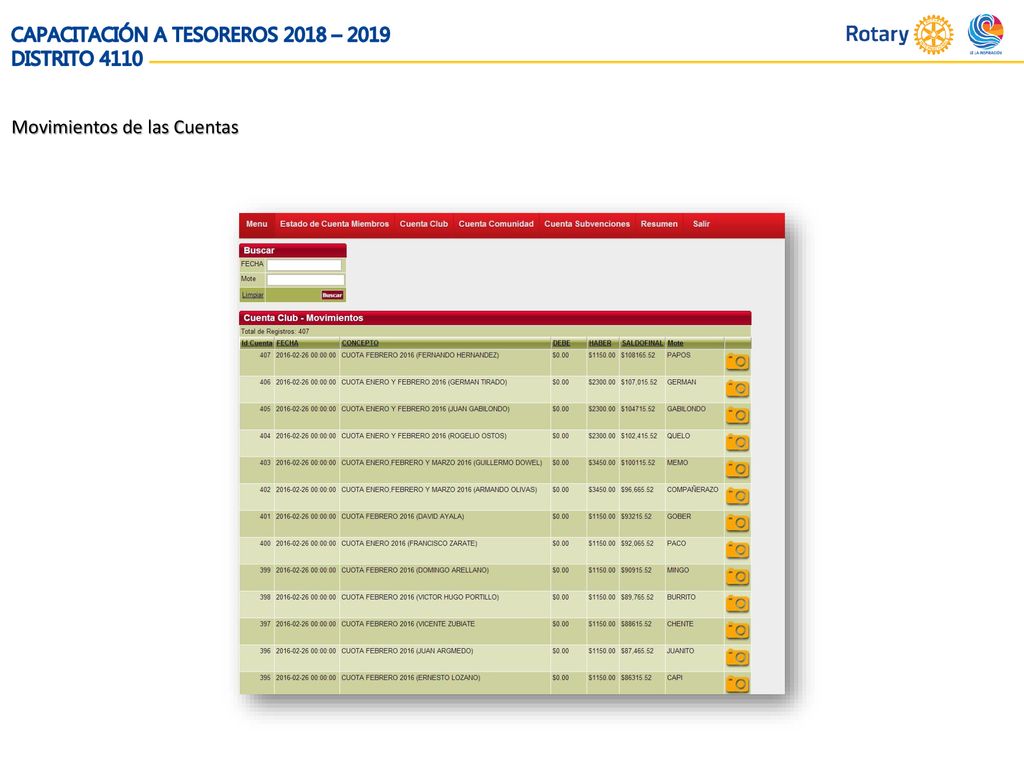Open camera icon for row 406 GERMAN

[737, 389]
